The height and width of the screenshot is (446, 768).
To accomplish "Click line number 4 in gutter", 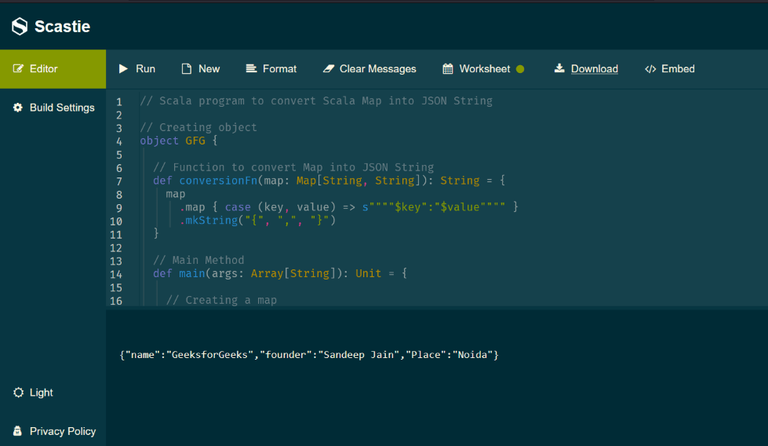I will (x=119, y=141).
